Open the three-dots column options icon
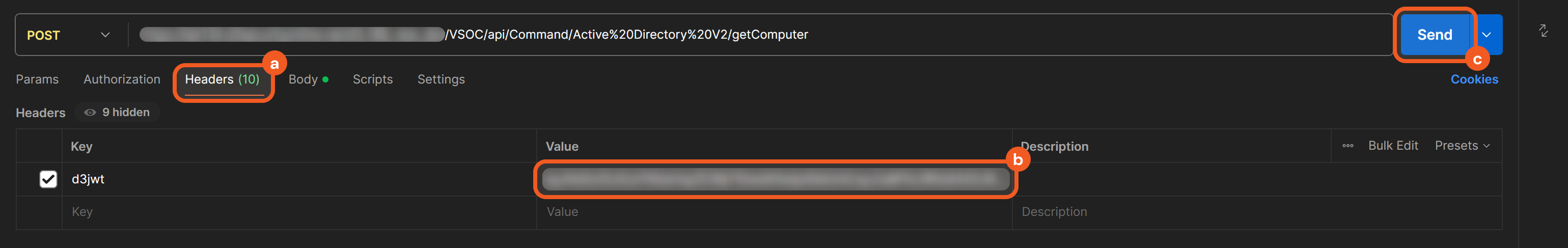1568x248 pixels. [1347, 146]
